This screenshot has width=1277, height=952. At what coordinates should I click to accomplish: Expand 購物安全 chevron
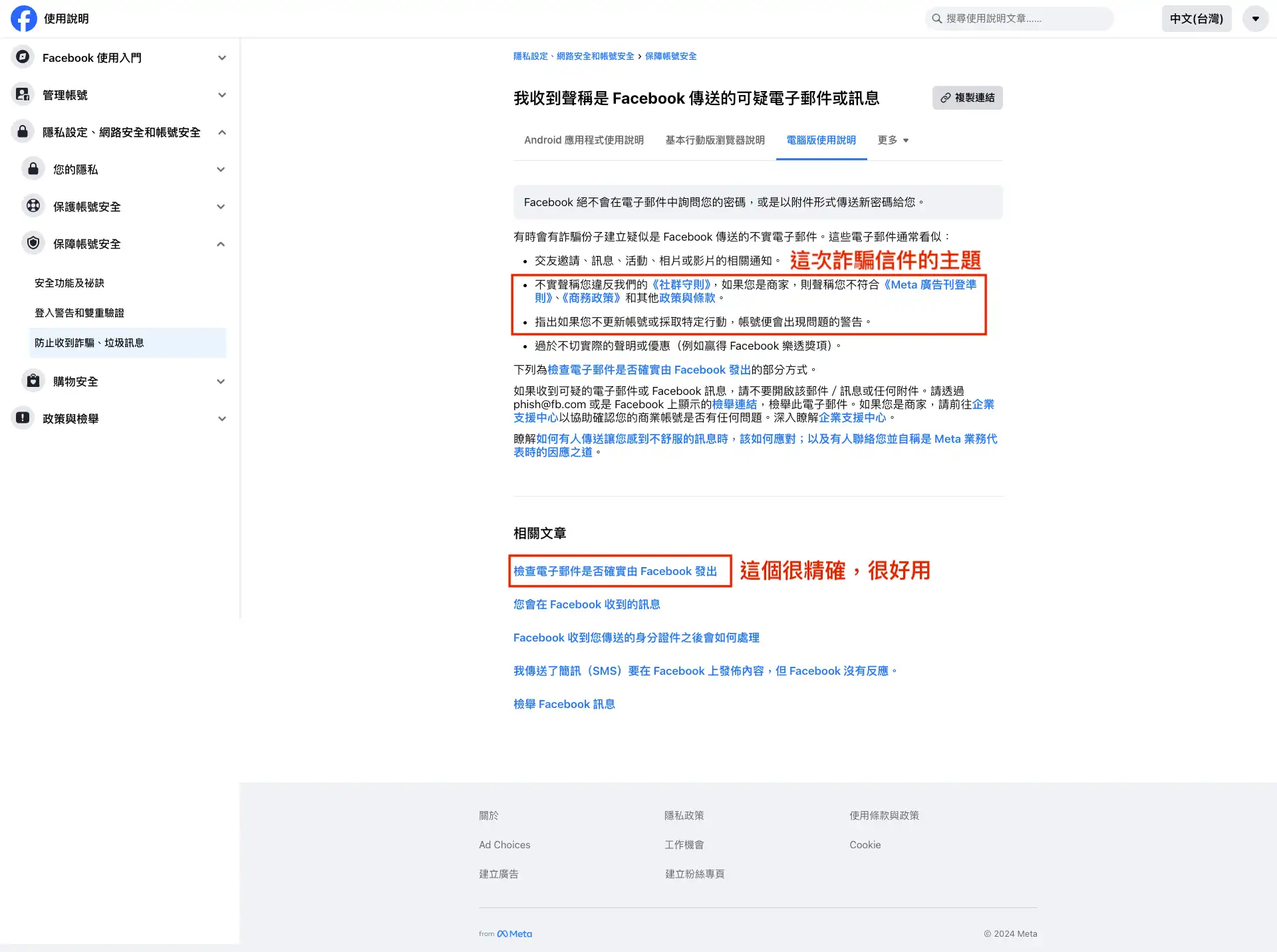pyautogui.click(x=221, y=382)
